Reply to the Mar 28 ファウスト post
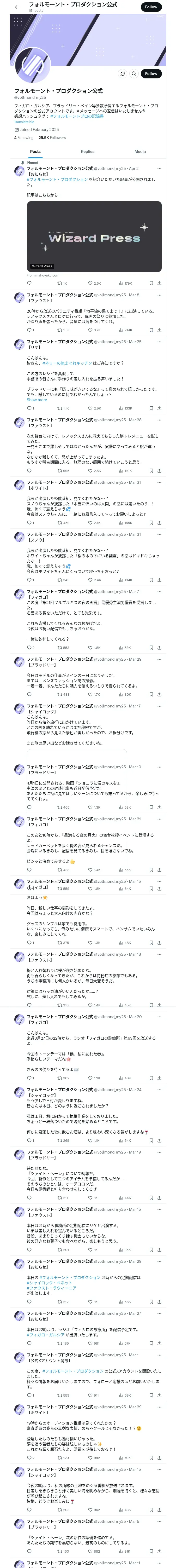 coord(29,470)
